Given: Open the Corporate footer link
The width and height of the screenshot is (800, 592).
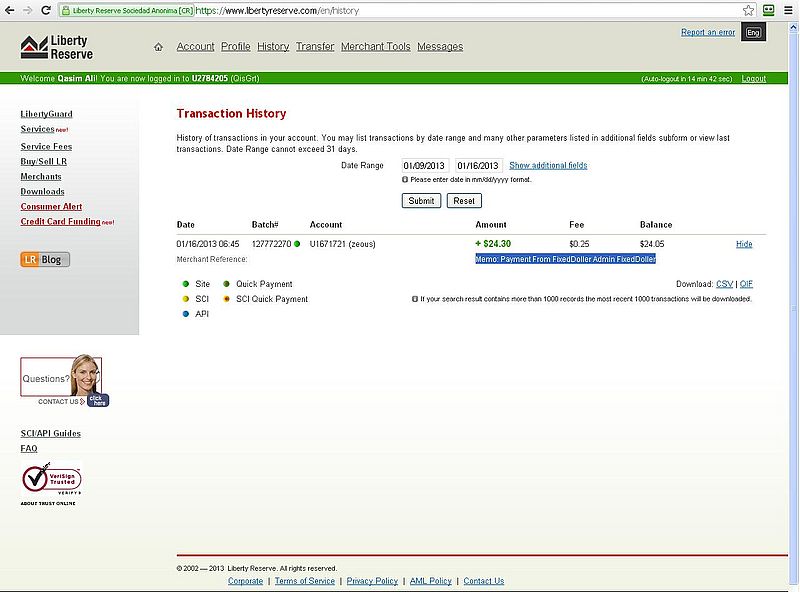Looking at the screenshot, I should (245, 581).
